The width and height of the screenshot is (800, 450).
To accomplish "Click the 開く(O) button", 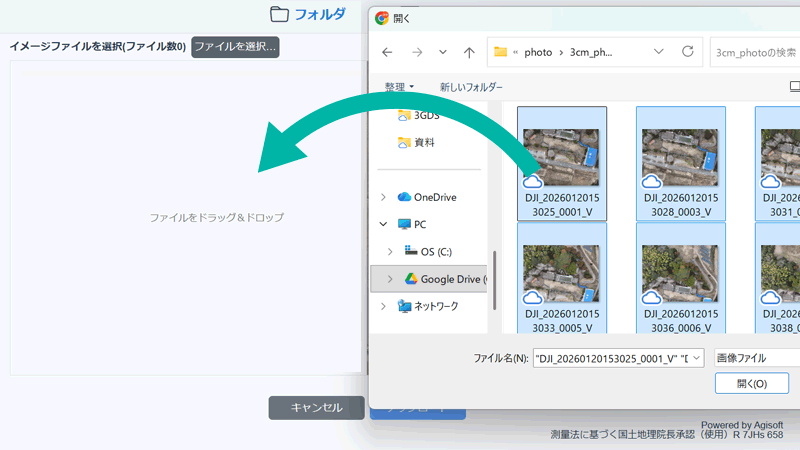I will 752,383.
